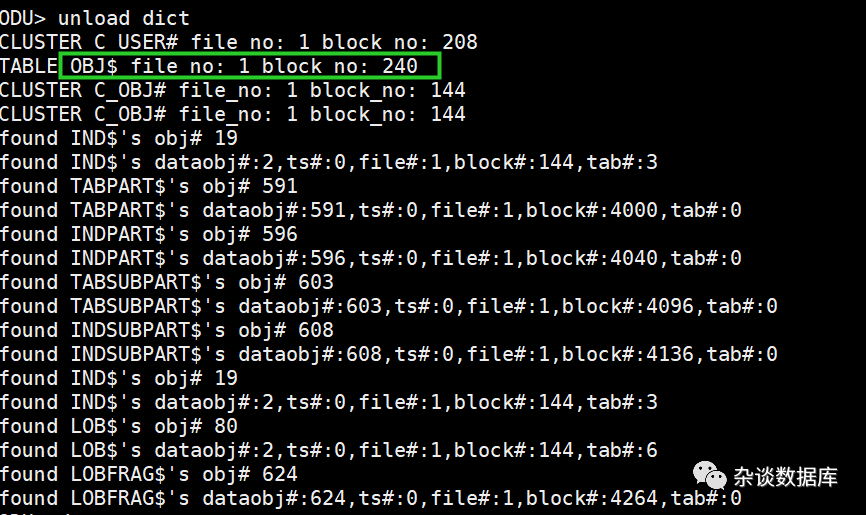Click 'found TABSUBPART$'s obj# 603' line

[x=167, y=282]
